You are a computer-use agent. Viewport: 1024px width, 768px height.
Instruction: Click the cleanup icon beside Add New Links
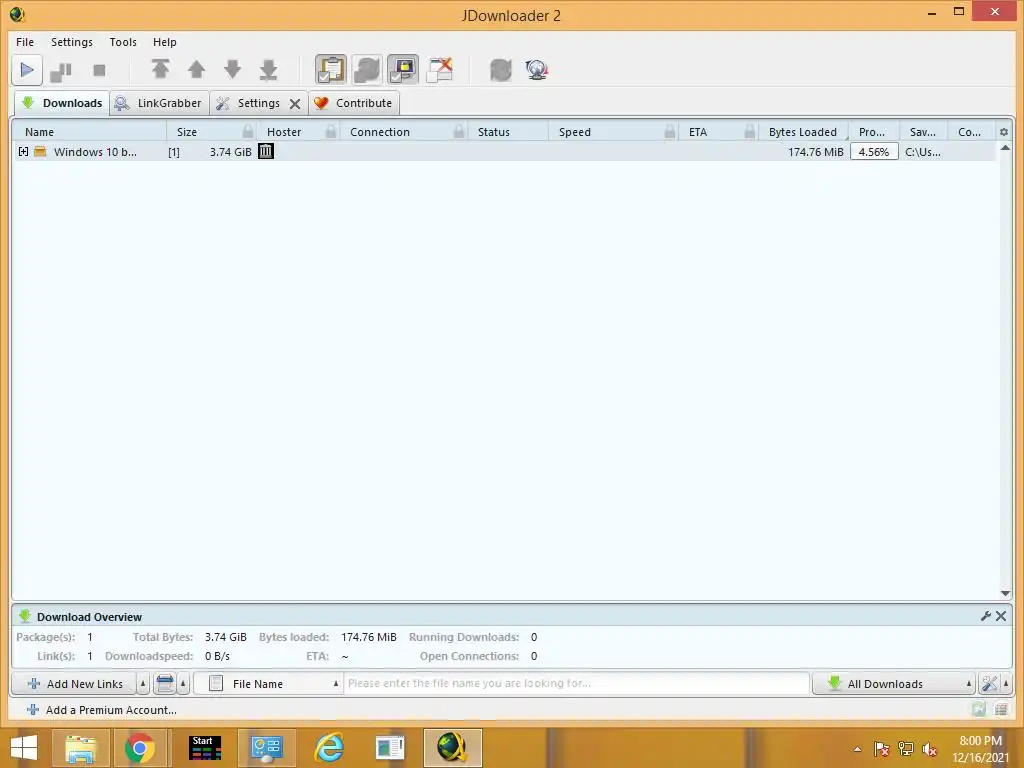165,684
